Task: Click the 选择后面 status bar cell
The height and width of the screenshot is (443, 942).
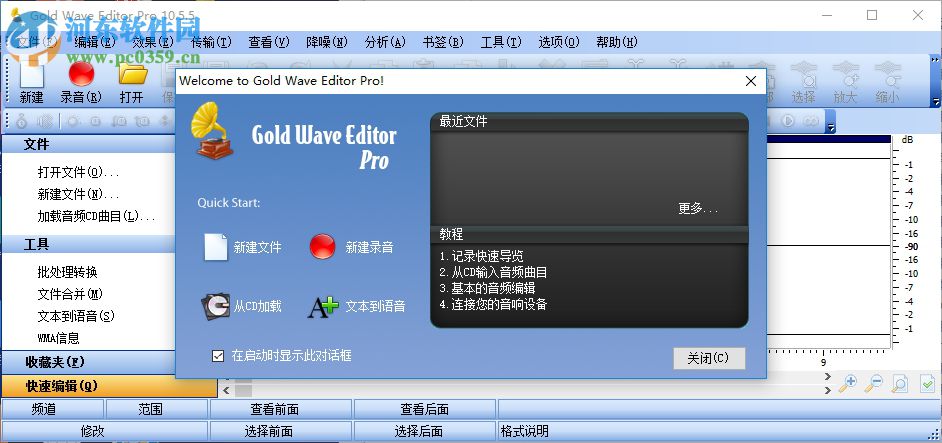Action: (425, 432)
